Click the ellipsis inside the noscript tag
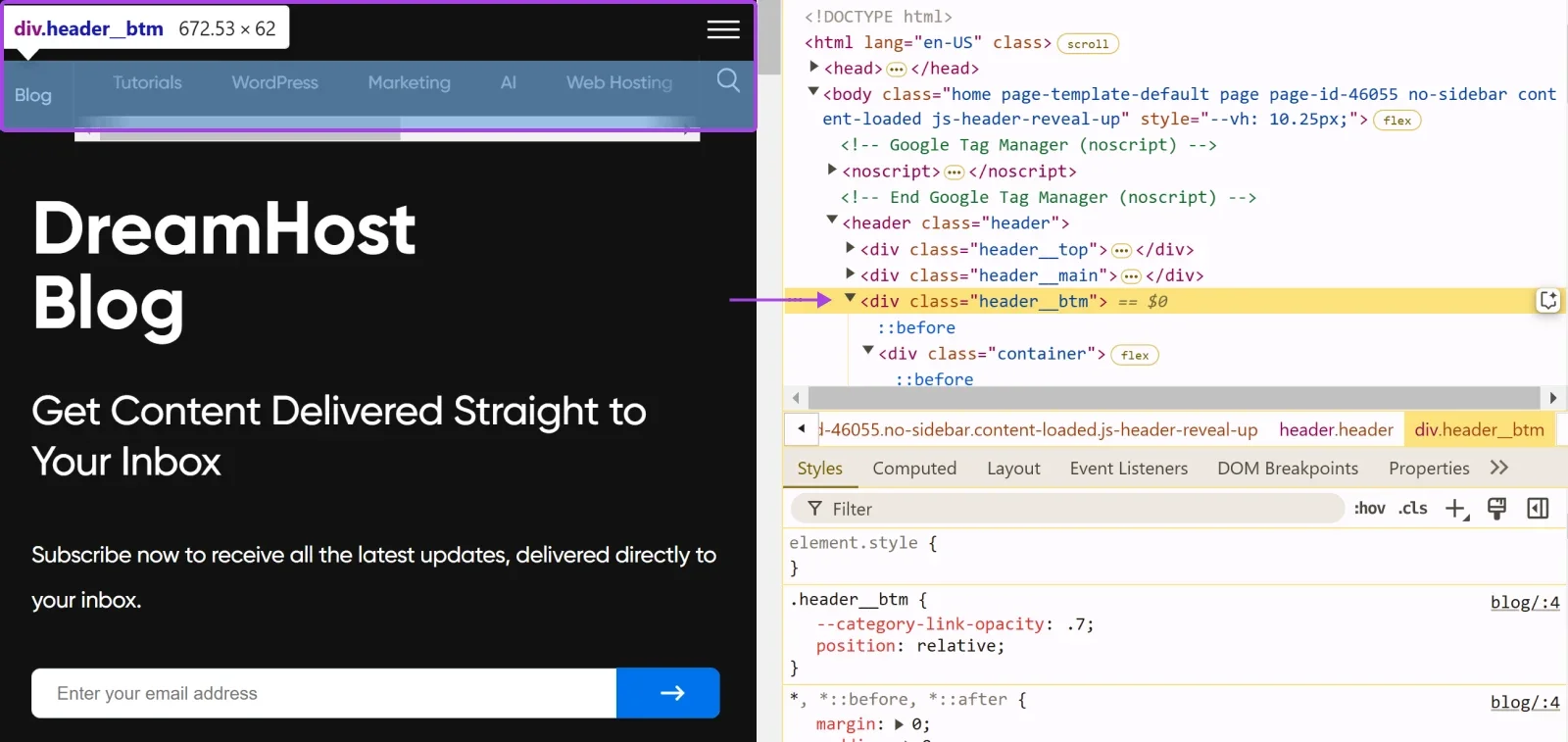 click(954, 173)
